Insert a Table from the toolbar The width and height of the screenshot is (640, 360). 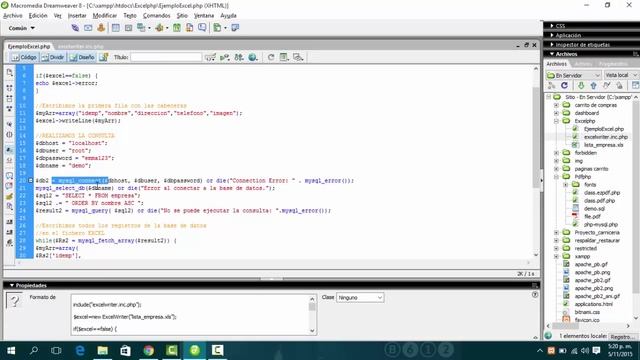coord(116,28)
